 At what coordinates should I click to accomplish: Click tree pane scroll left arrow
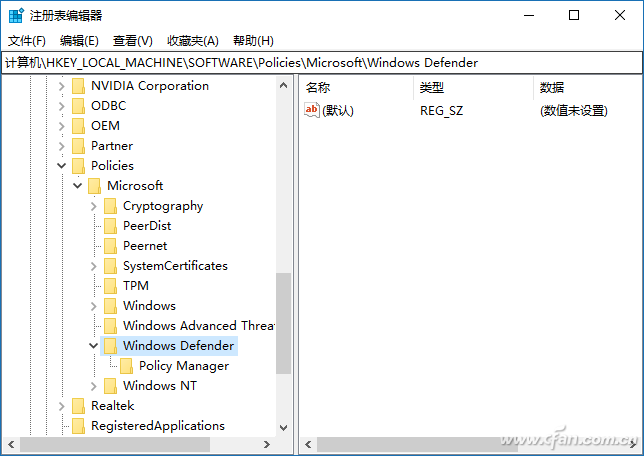(11, 444)
